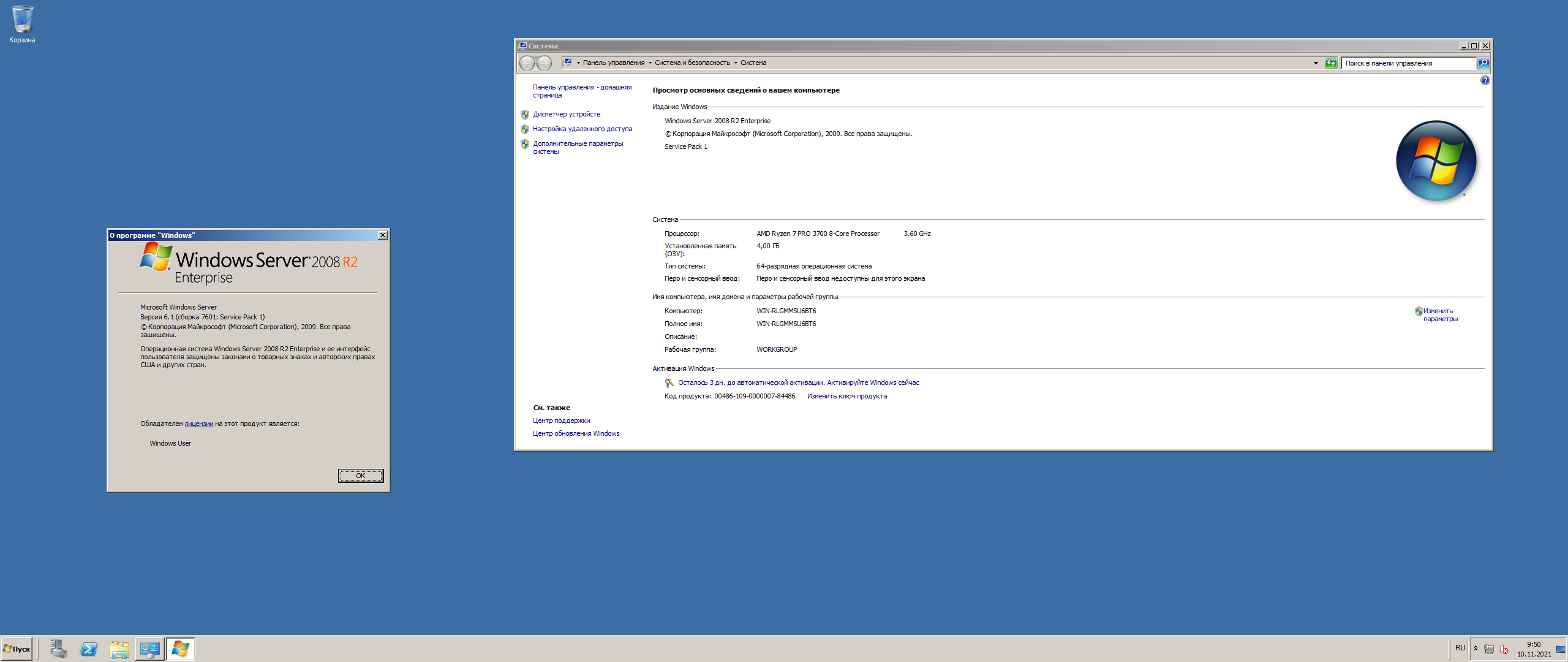
Task: Switch to the Система control panel taskbar button
Action: [149, 649]
